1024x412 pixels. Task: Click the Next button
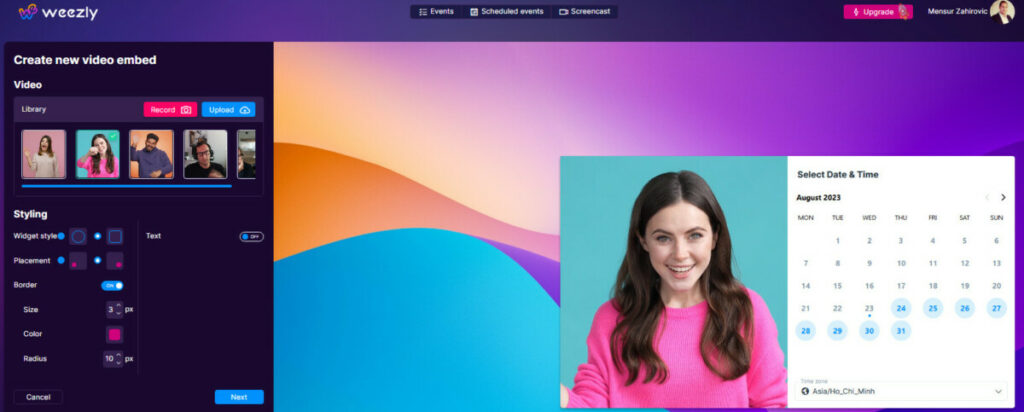pyautogui.click(x=239, y=397)
